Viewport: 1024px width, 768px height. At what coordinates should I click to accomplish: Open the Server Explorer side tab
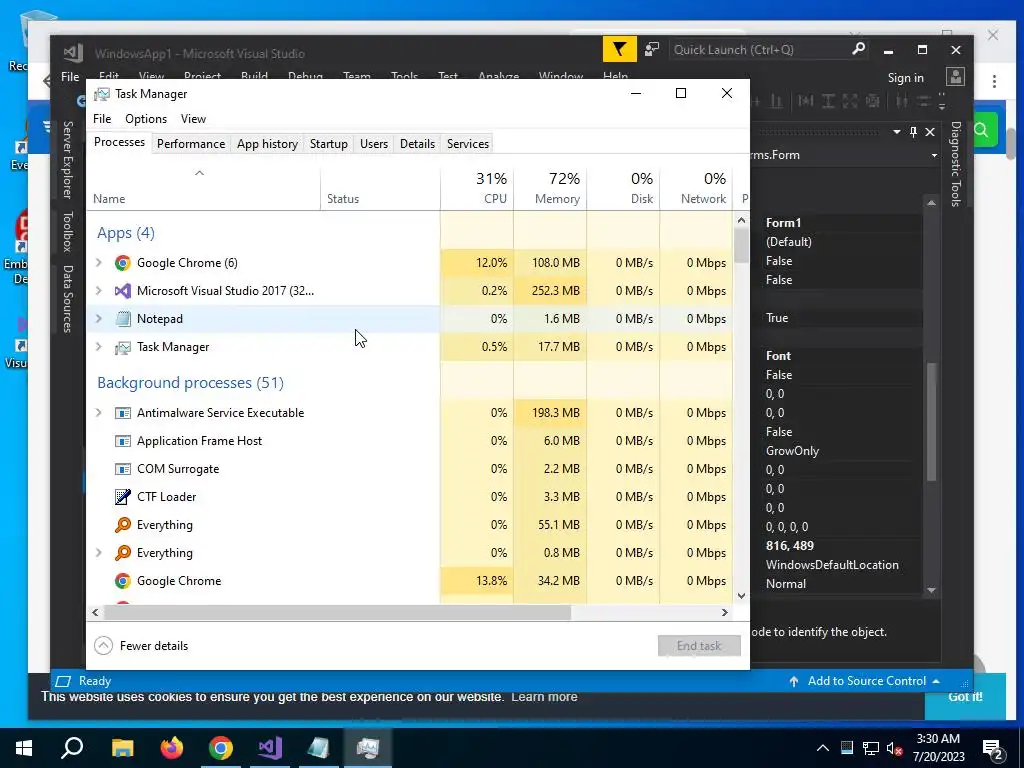coord(67,160)
